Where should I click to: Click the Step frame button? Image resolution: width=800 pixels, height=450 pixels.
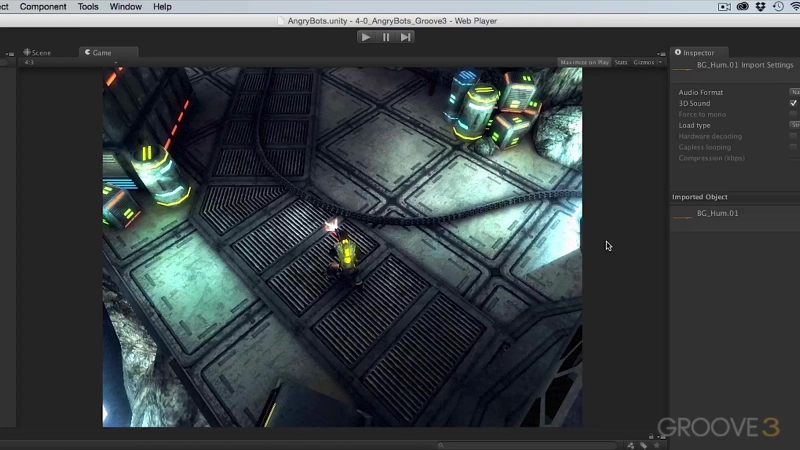405,37
